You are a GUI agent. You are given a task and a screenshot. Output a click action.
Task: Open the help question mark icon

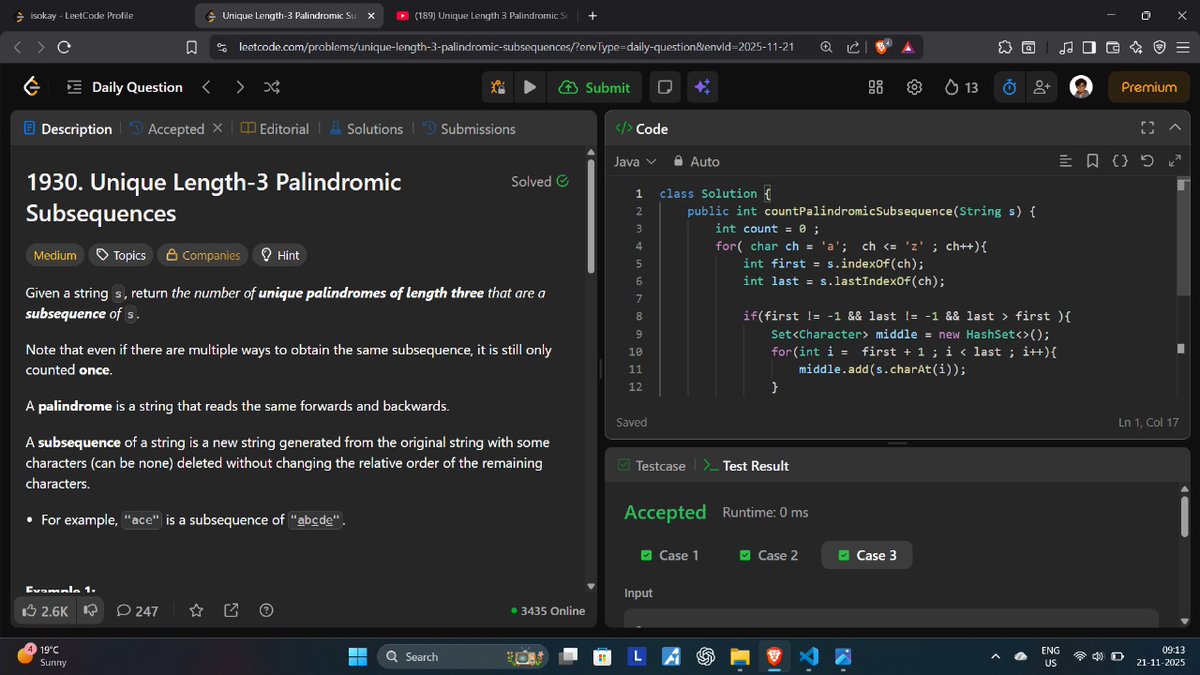click(266, 610)
